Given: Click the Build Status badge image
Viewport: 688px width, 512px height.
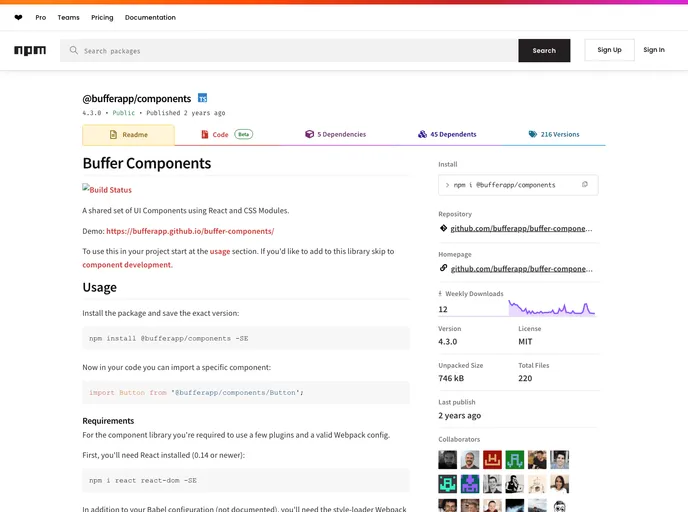Looking at the screenshot, I should tap(107, 189).
